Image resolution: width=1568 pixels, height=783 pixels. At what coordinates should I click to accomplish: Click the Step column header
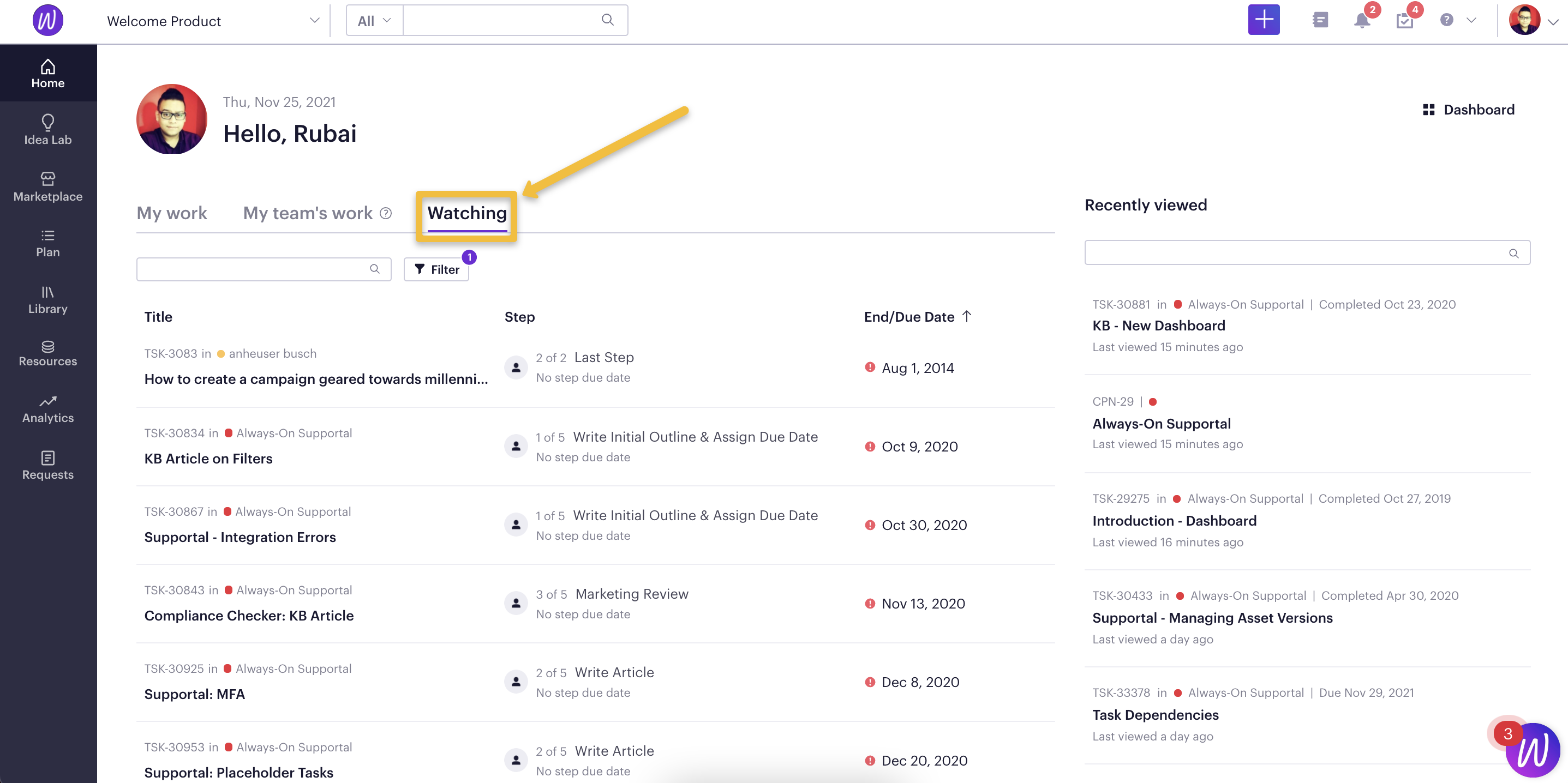519,317
